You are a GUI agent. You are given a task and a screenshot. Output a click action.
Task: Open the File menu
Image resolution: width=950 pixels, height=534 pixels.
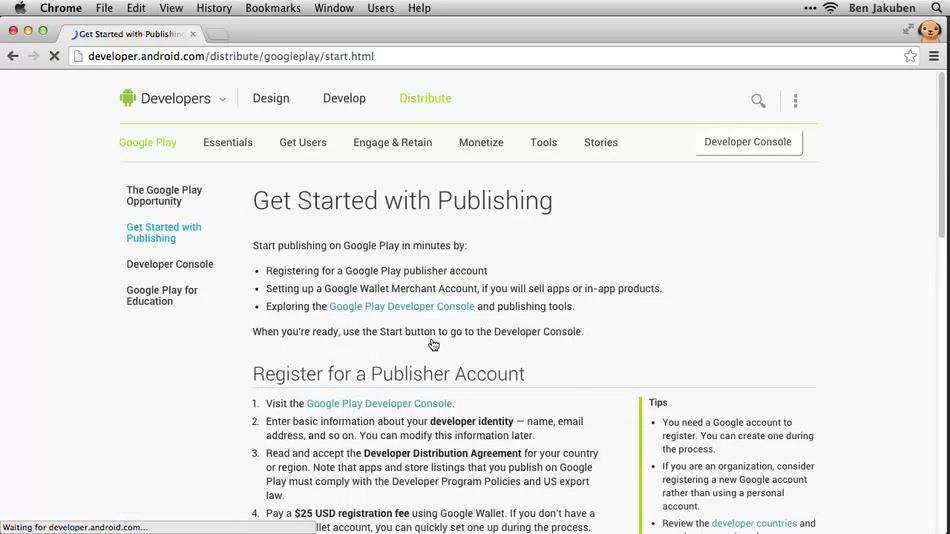pos(104,8)
